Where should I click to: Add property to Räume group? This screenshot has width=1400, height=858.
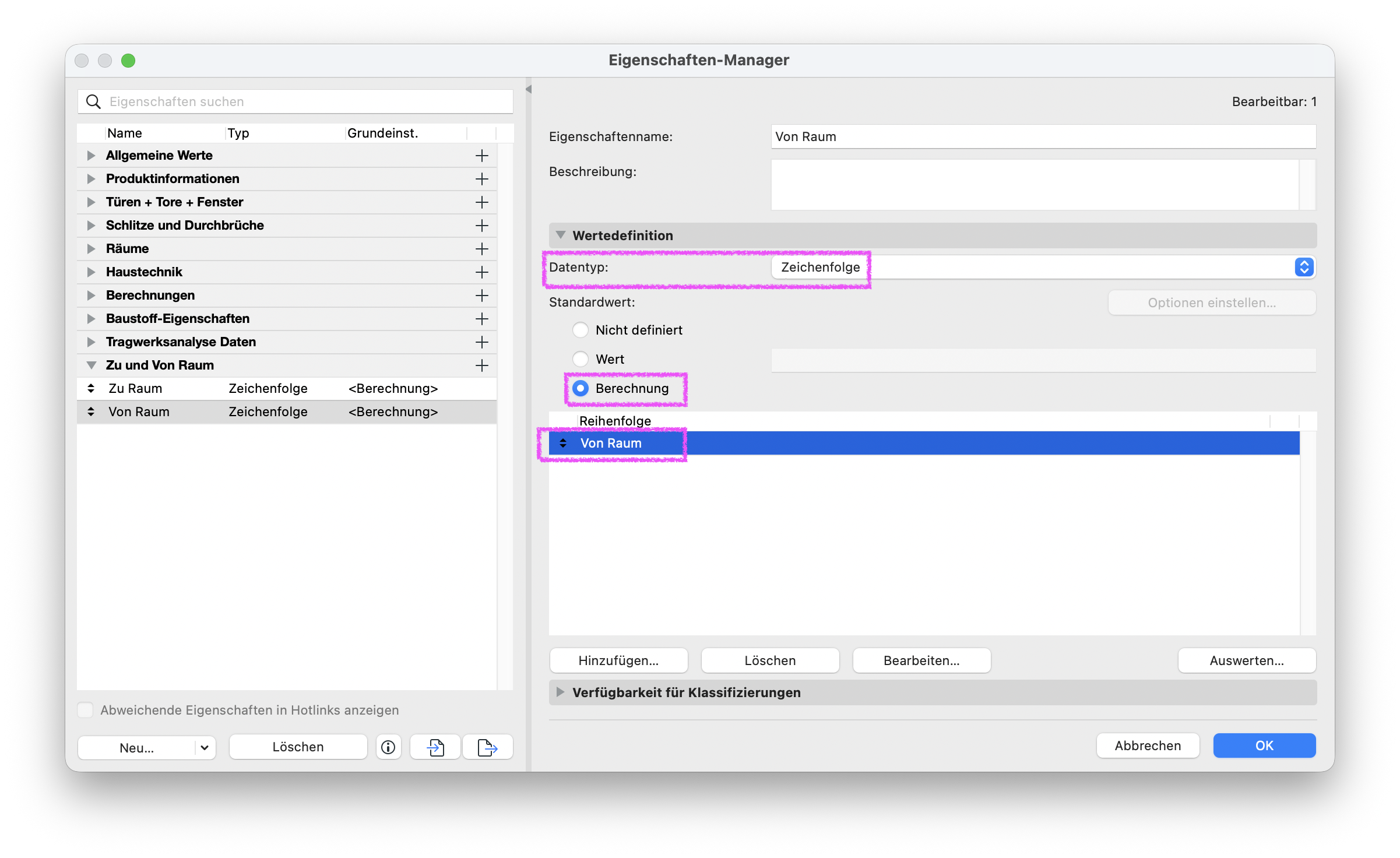[481, 249]
